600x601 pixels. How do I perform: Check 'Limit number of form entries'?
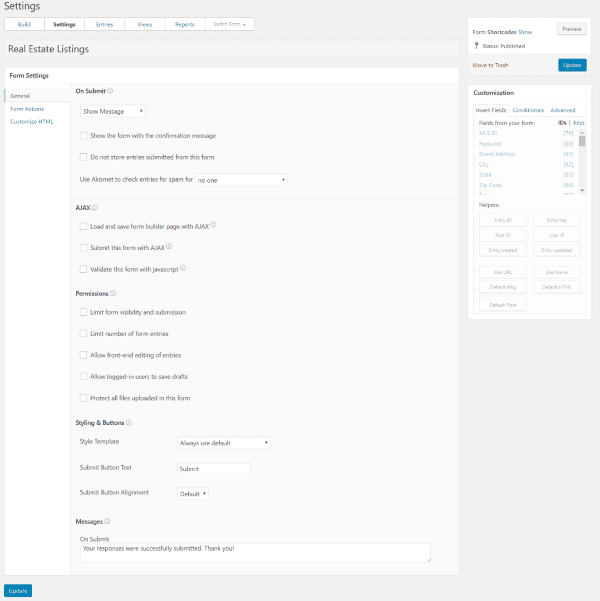coord(83,333)
